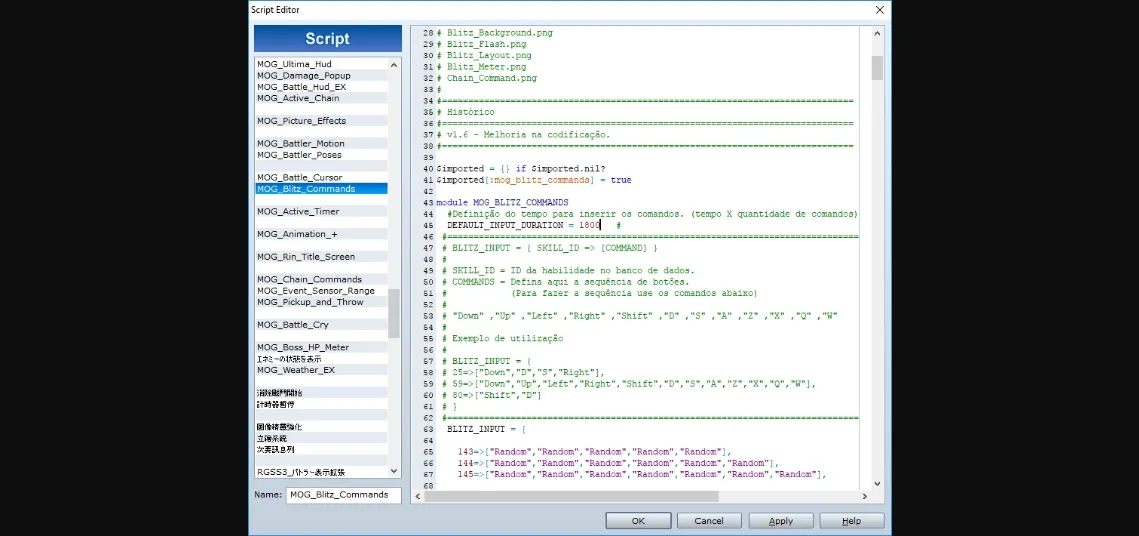The height and width of the screenshot is (536, 1139).
Task: Select MOG_Ultima_Hud in the script list
Action: (x=294, y=64)
